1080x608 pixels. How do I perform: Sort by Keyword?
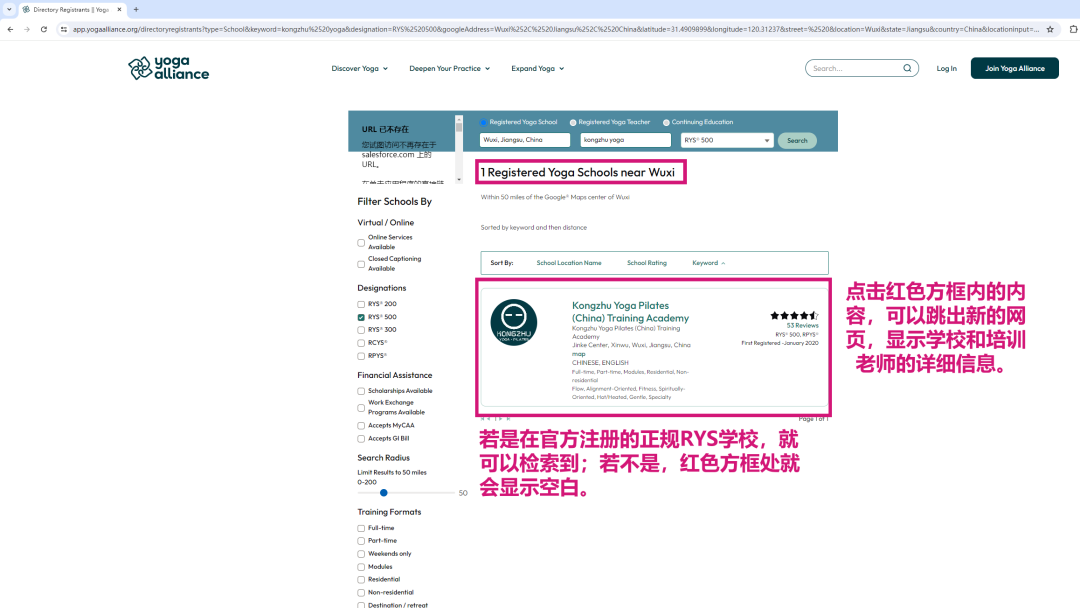(708, 263)
